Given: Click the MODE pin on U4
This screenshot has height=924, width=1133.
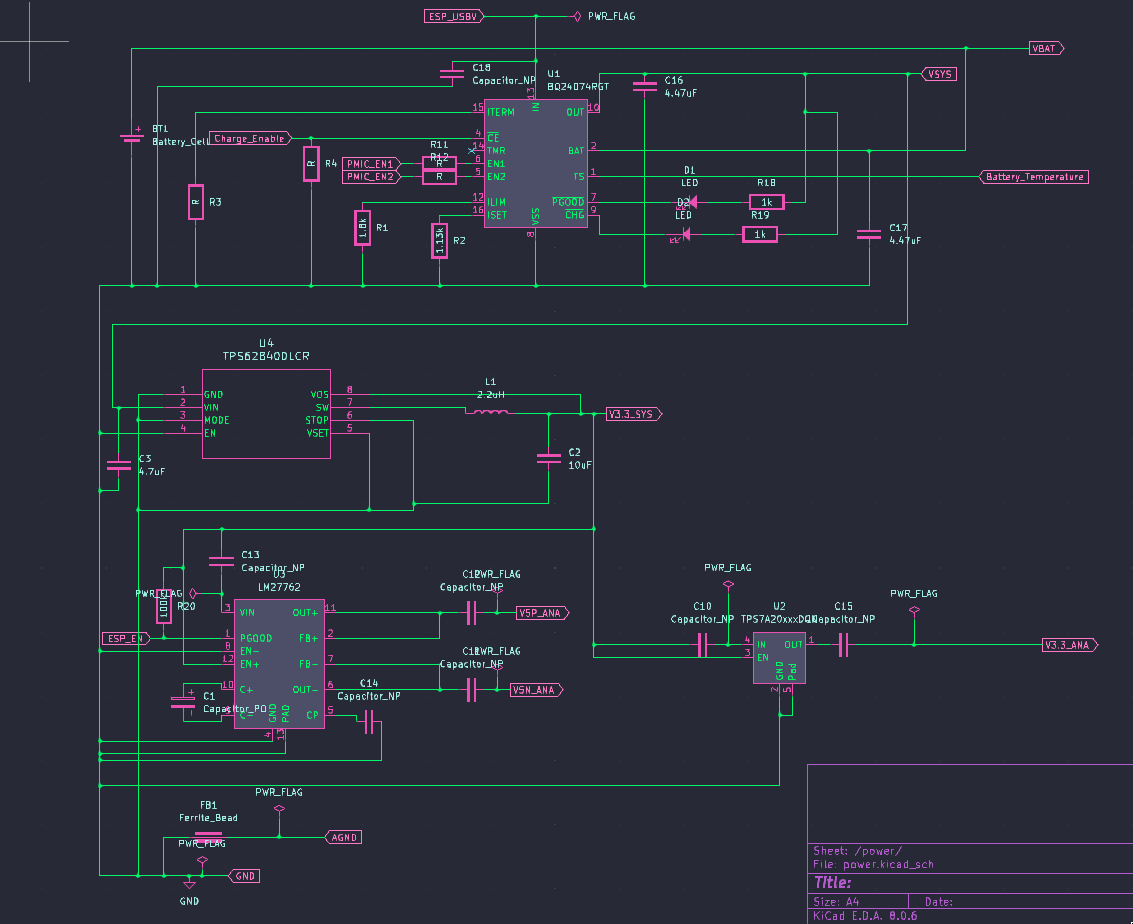Looking at the screenshot, I should [217, 420].
